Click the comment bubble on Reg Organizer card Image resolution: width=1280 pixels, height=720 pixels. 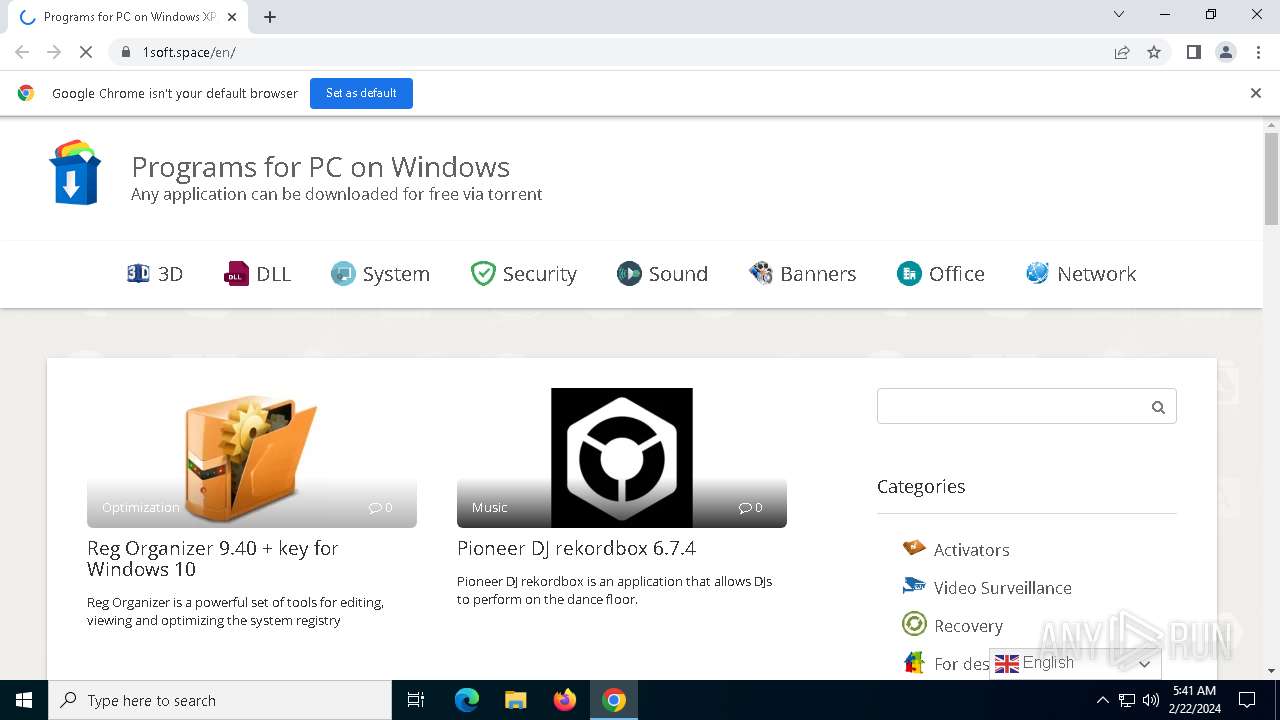tap(376, 508)
